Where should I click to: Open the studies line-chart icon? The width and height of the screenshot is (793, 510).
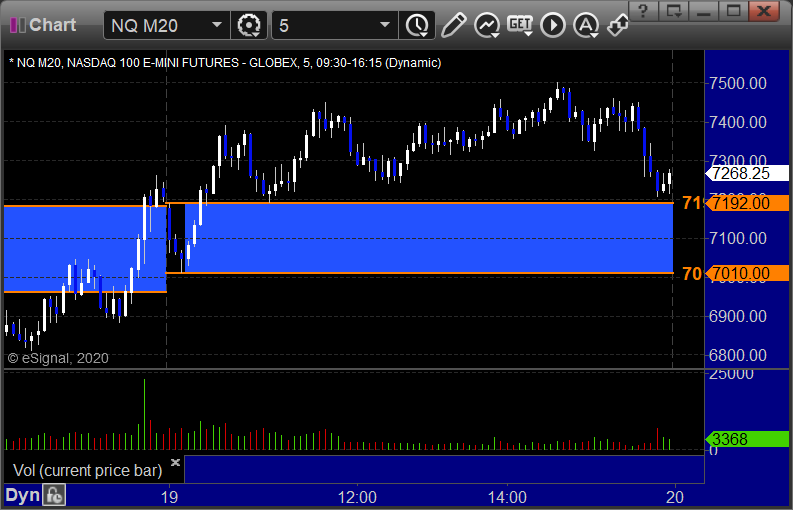pyautogui.click(x=487, y=25)
